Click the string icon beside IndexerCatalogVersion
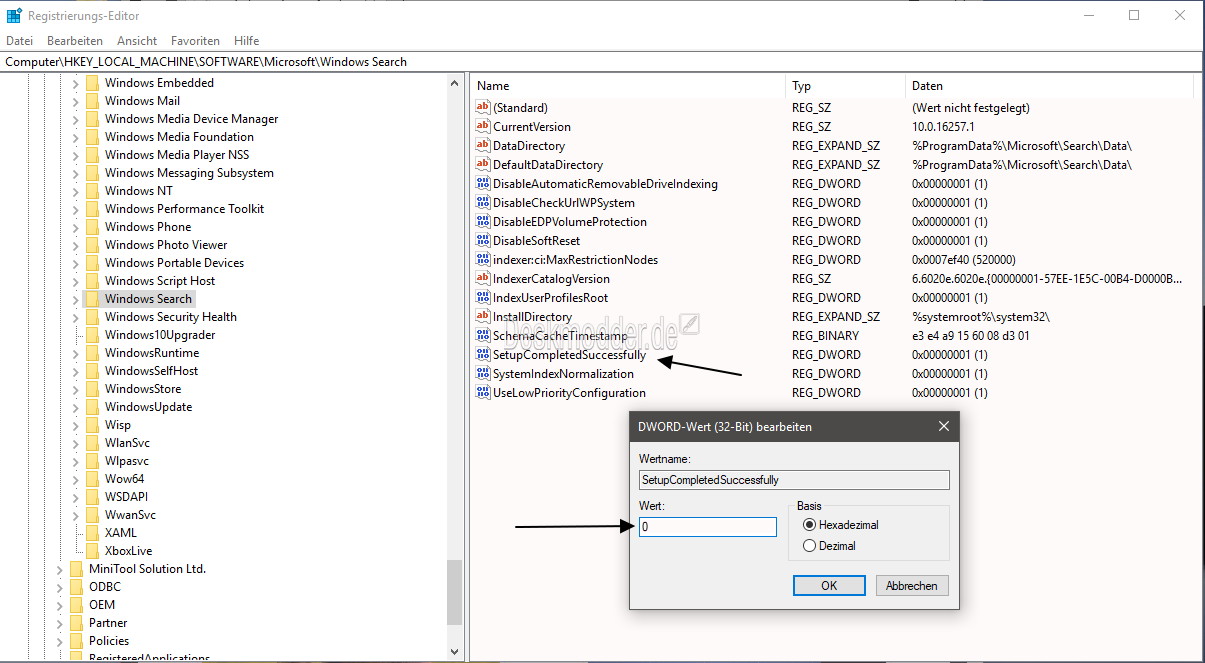 [x=483, y=279]
